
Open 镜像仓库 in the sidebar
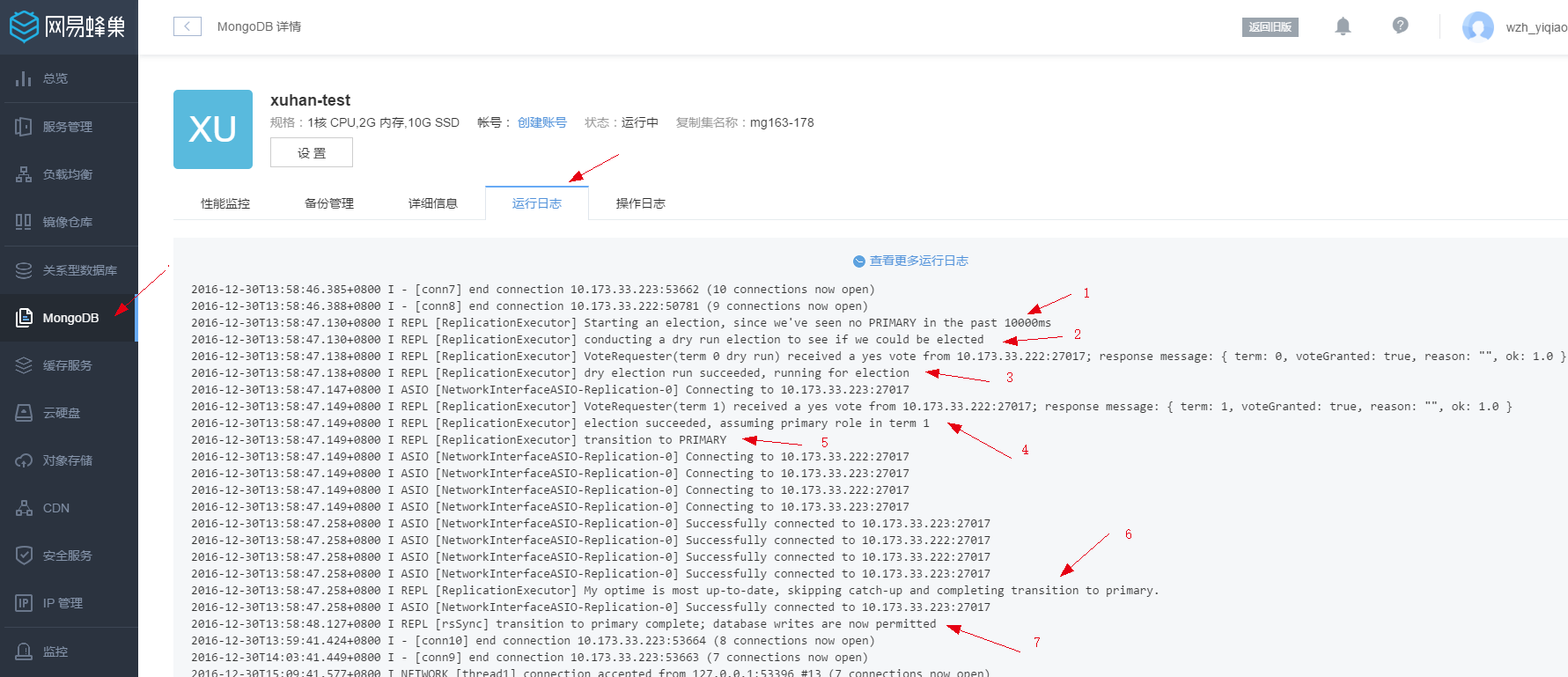[69, 222]
